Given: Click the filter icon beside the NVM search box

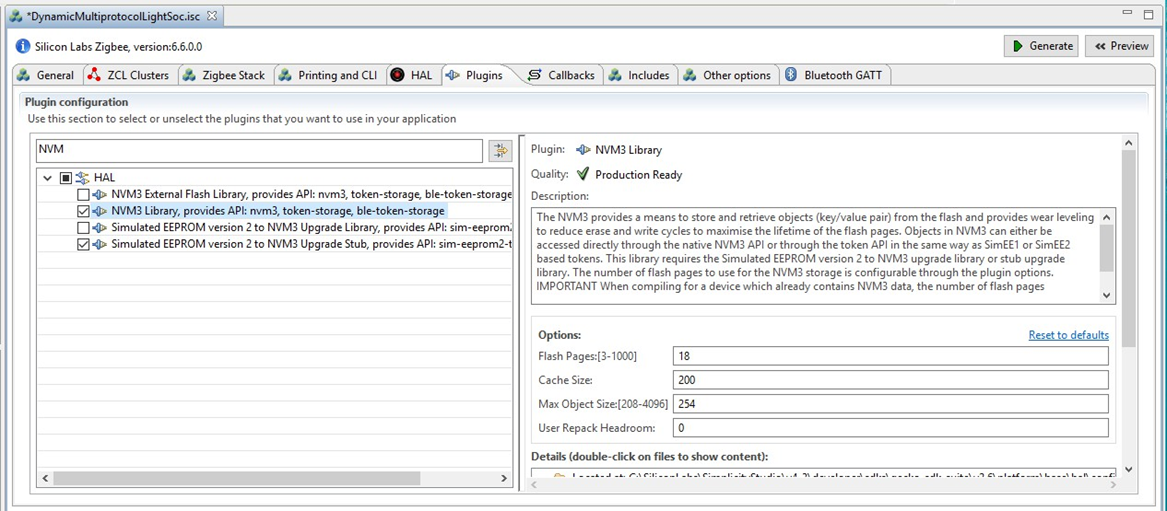Looking at the screenshot, I should click(500, 151).
